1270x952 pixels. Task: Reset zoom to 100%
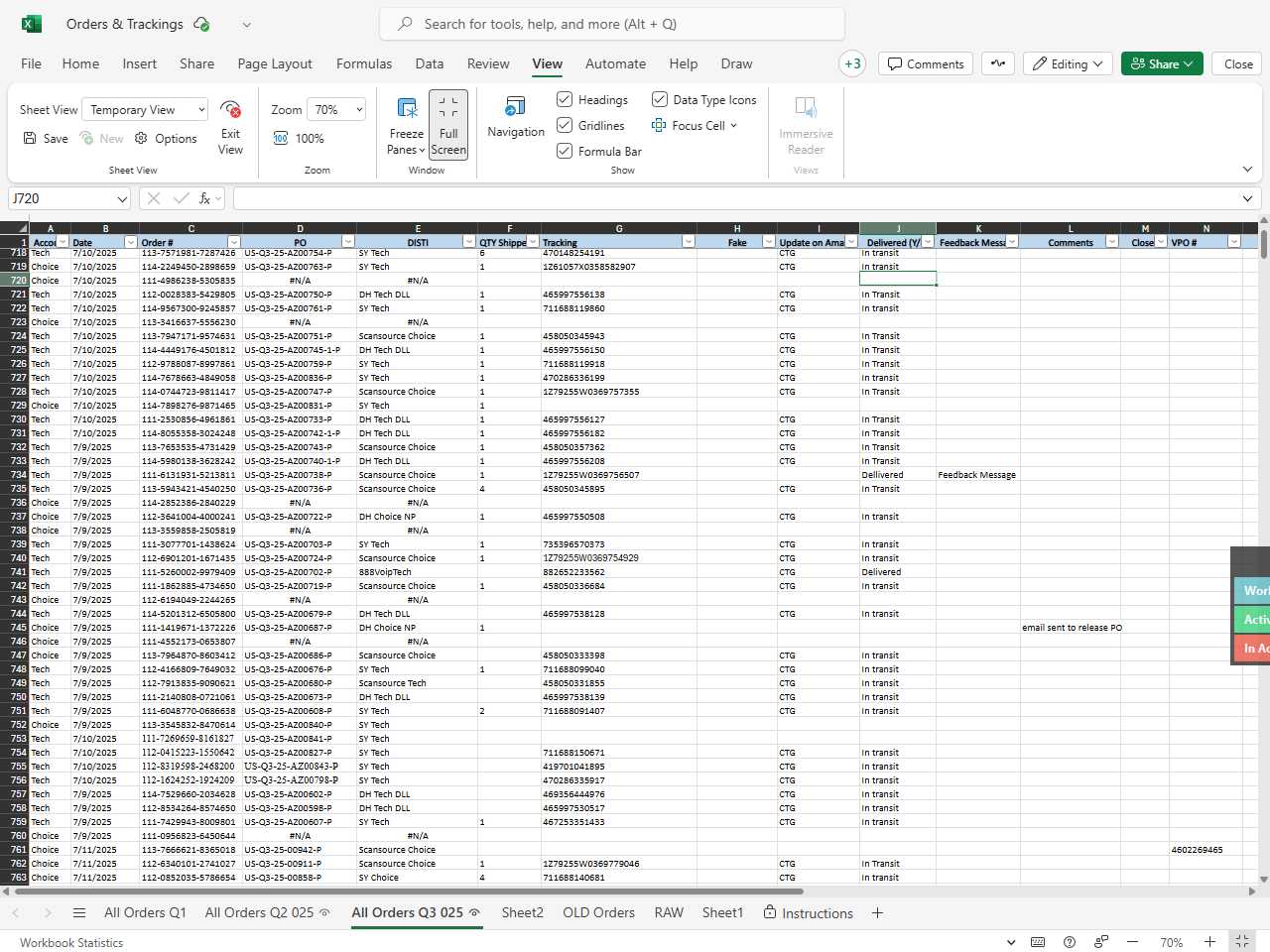298,139
